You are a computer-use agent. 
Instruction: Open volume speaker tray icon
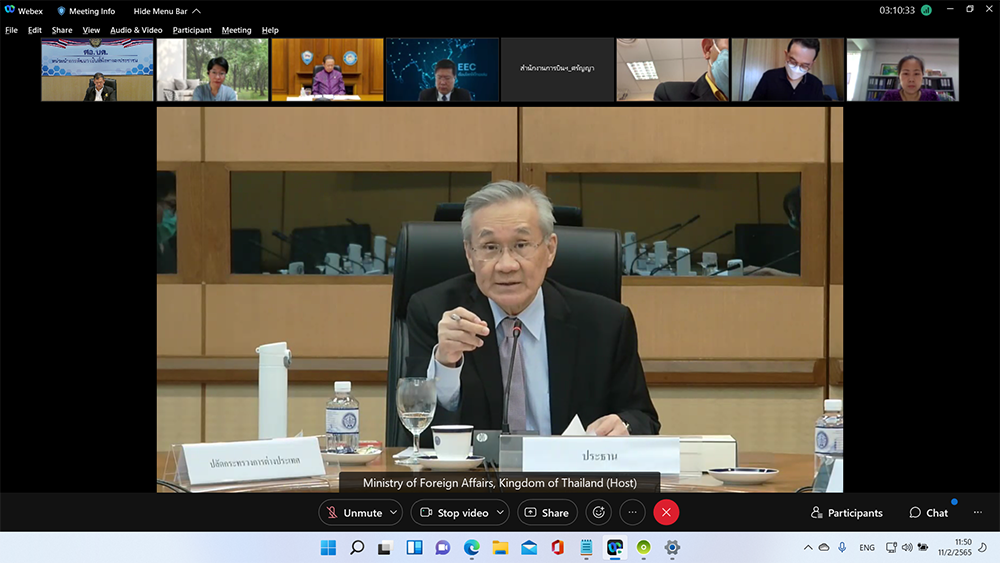pyautogui.click(x=907, y=547)
